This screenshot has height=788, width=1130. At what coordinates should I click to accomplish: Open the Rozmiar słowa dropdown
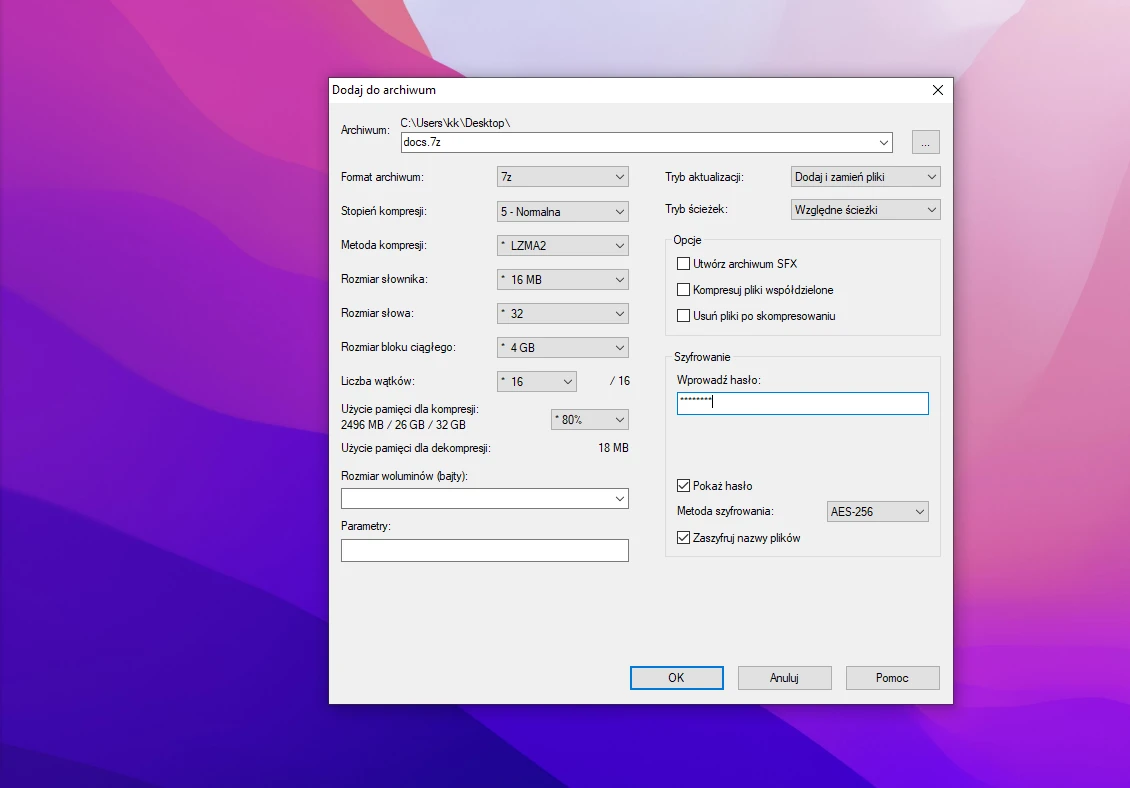click(x=563, y=314)
